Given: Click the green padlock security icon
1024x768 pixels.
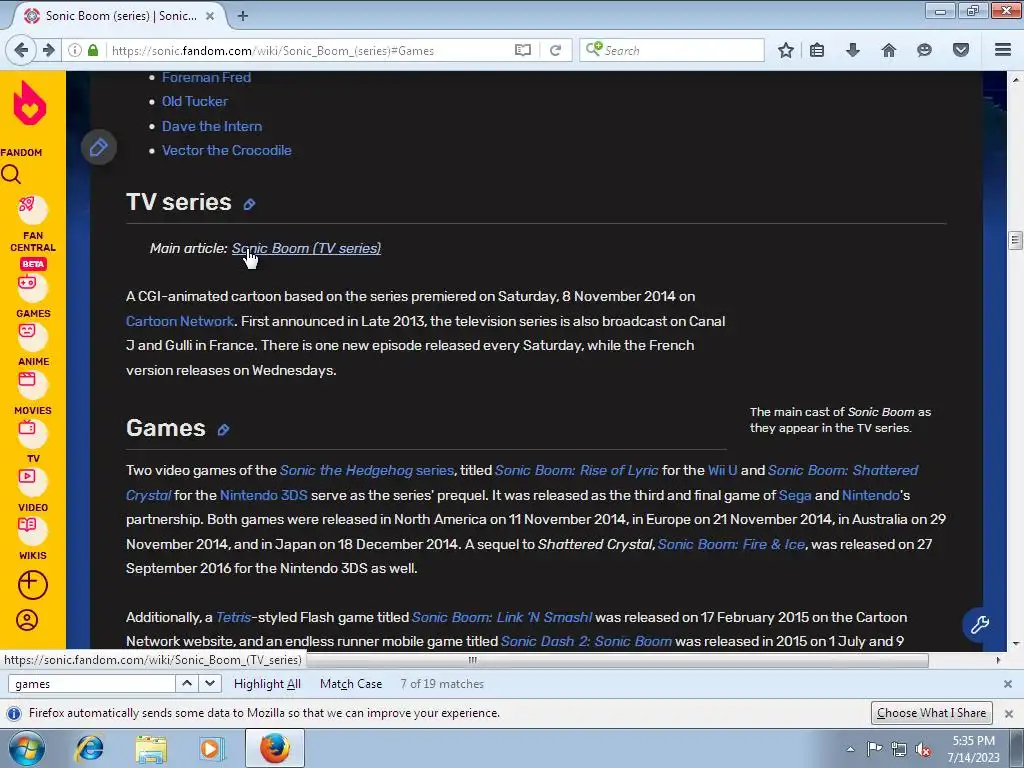Looking at the screenshot, I should pyautogui.click(x=93, y=50).
